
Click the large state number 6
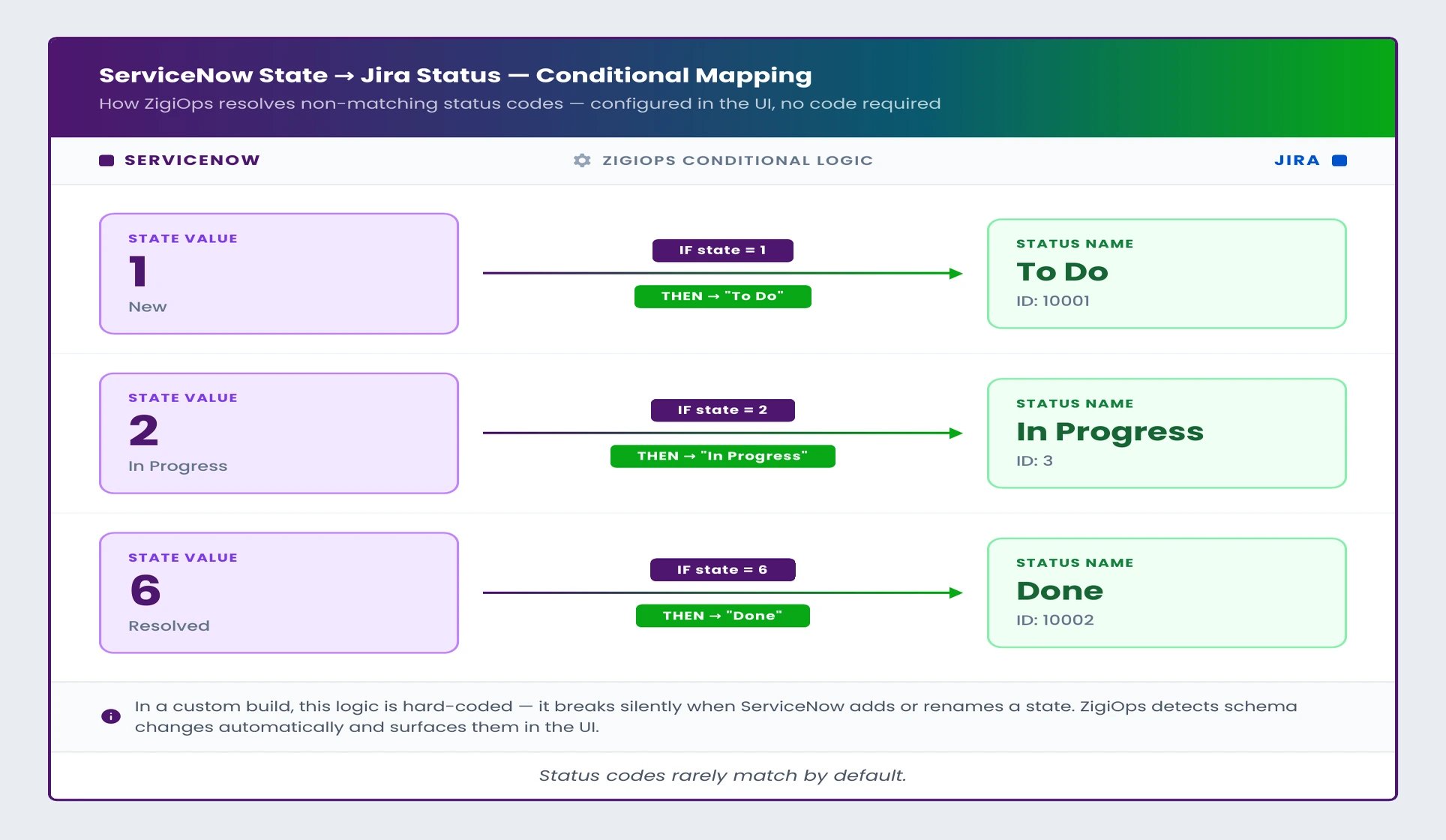pos(145,590)
